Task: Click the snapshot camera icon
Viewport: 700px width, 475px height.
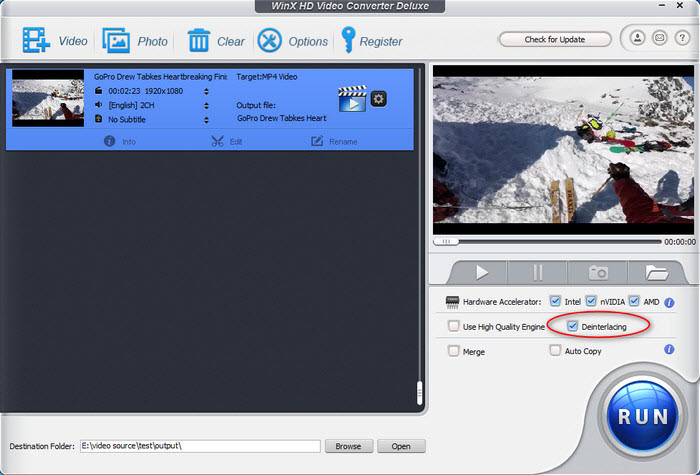Action: (598, 272)
